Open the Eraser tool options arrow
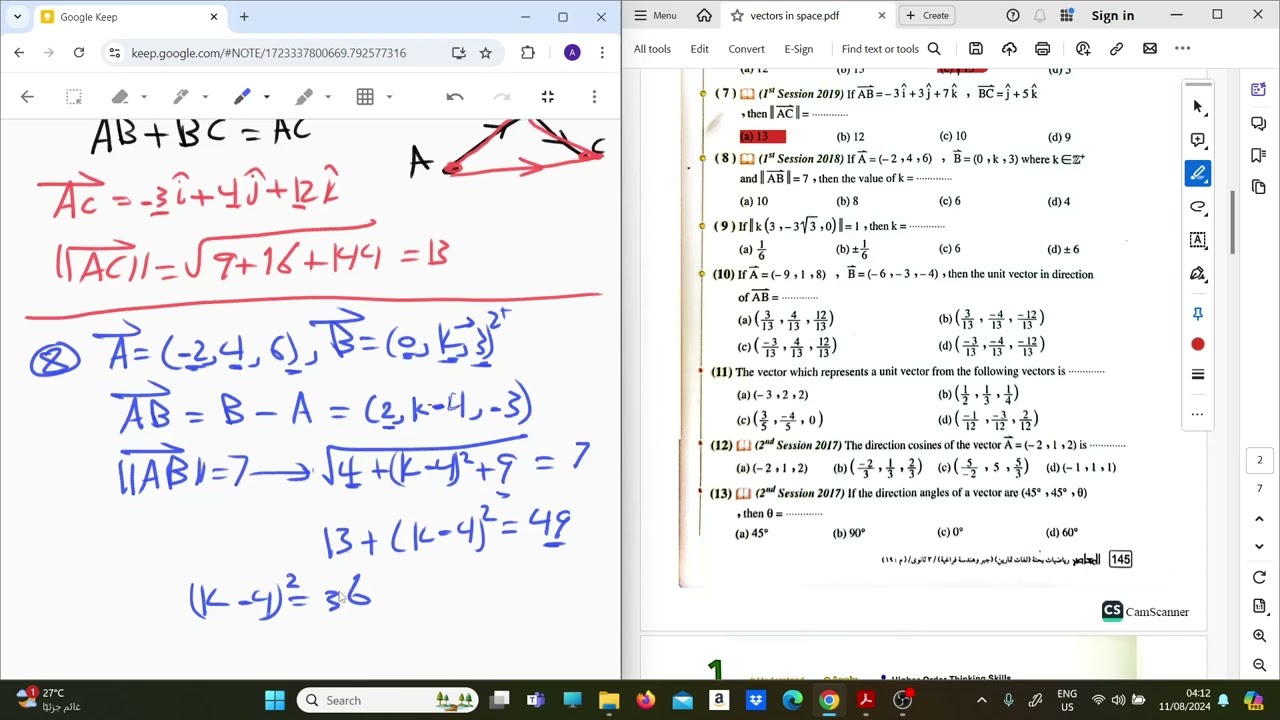This screenshot has width=1280, height=720. click(144, 97)
